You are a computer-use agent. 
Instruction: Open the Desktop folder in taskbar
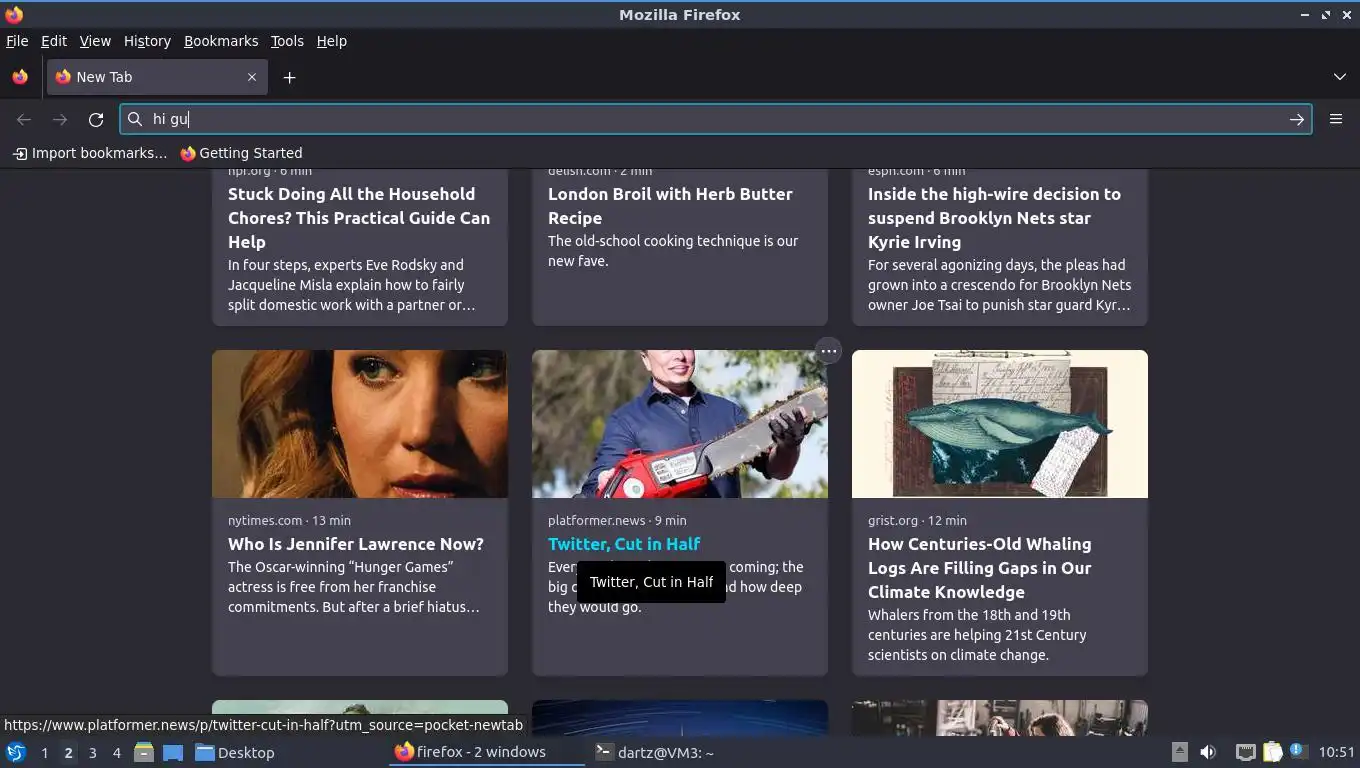click(235, 753)
